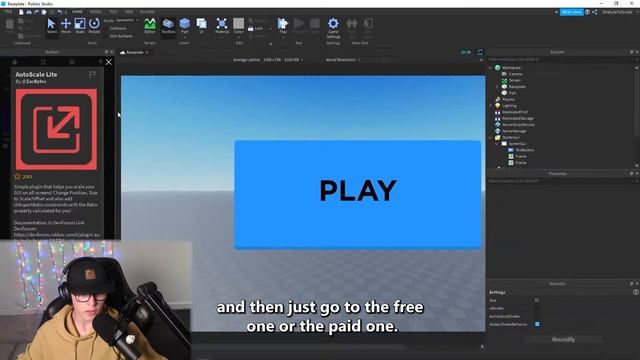This screenshot has height=360, width=640.
Task: Select Baseplate in Explorer
Action: coord(517,87)
